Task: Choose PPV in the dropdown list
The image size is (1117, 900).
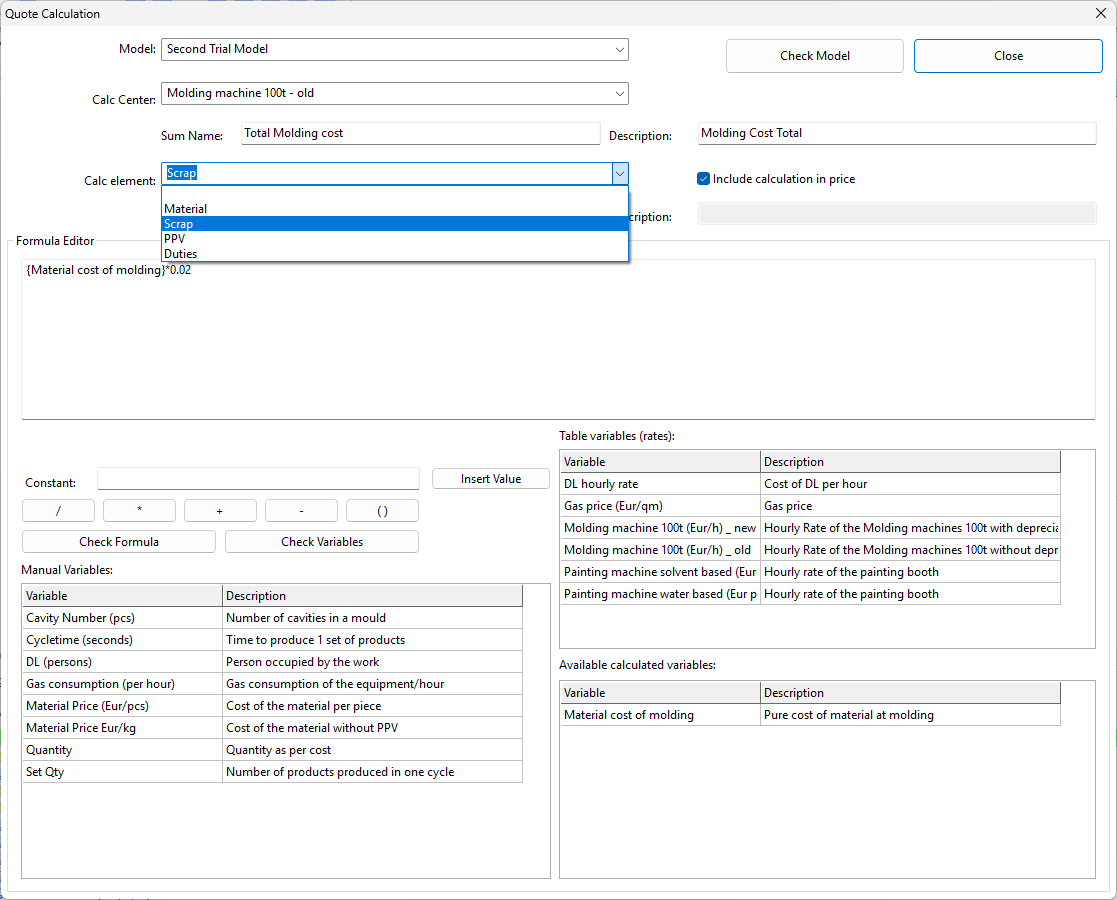Action: click(x=175, y=239)
